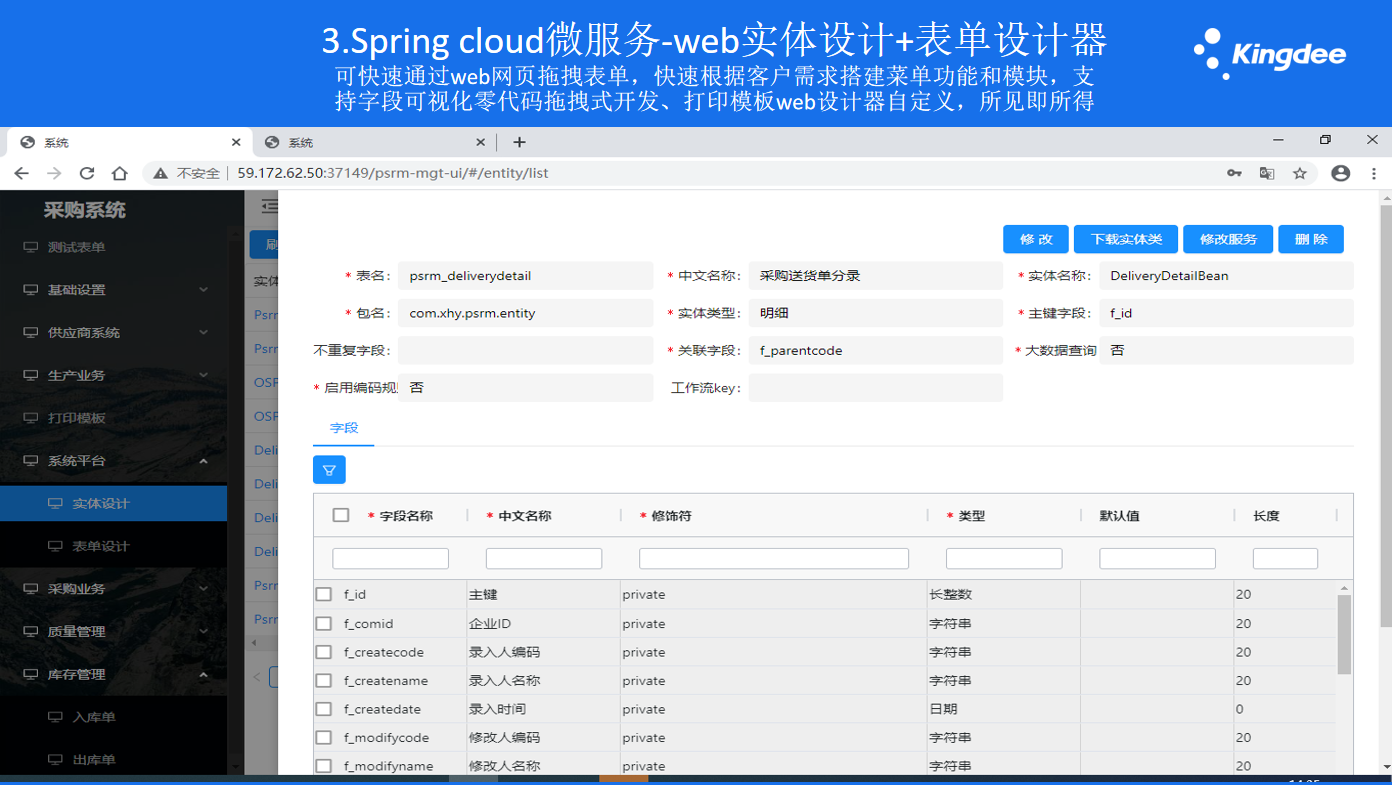Click the 下载实体类 button
This screenshot has width=1392, height=785.
1125,240
